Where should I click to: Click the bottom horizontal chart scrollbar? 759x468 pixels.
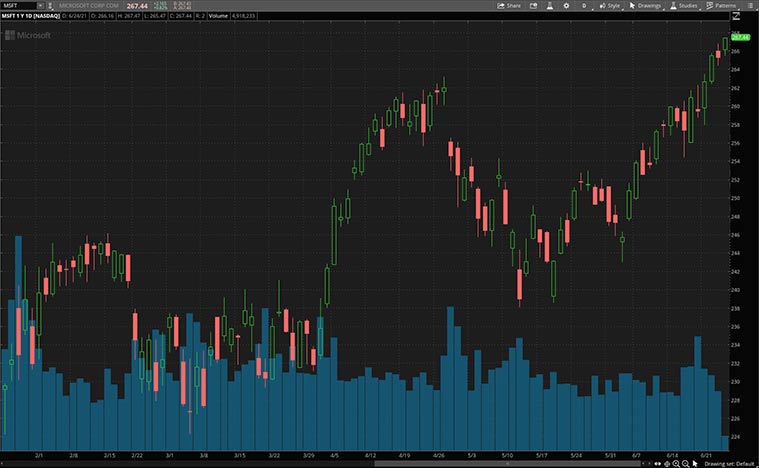(x=508, y=464)
